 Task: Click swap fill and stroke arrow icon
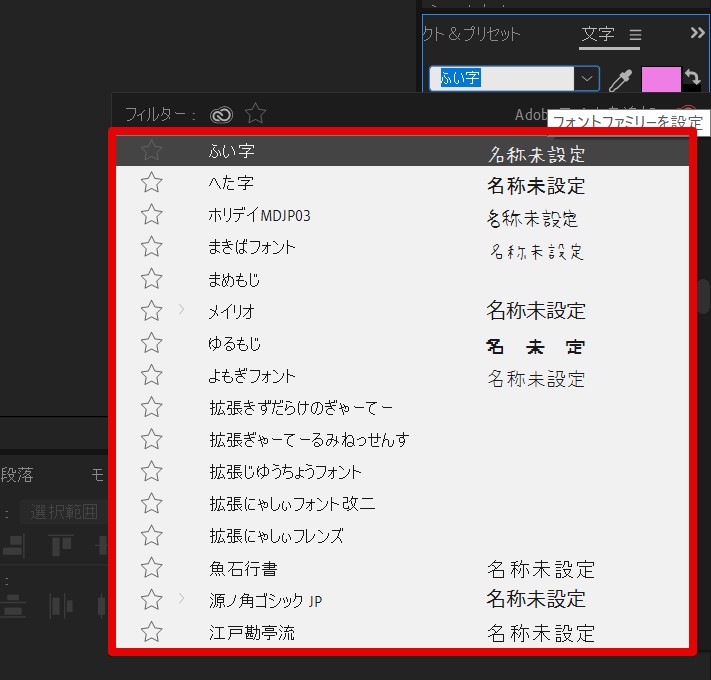692,78
